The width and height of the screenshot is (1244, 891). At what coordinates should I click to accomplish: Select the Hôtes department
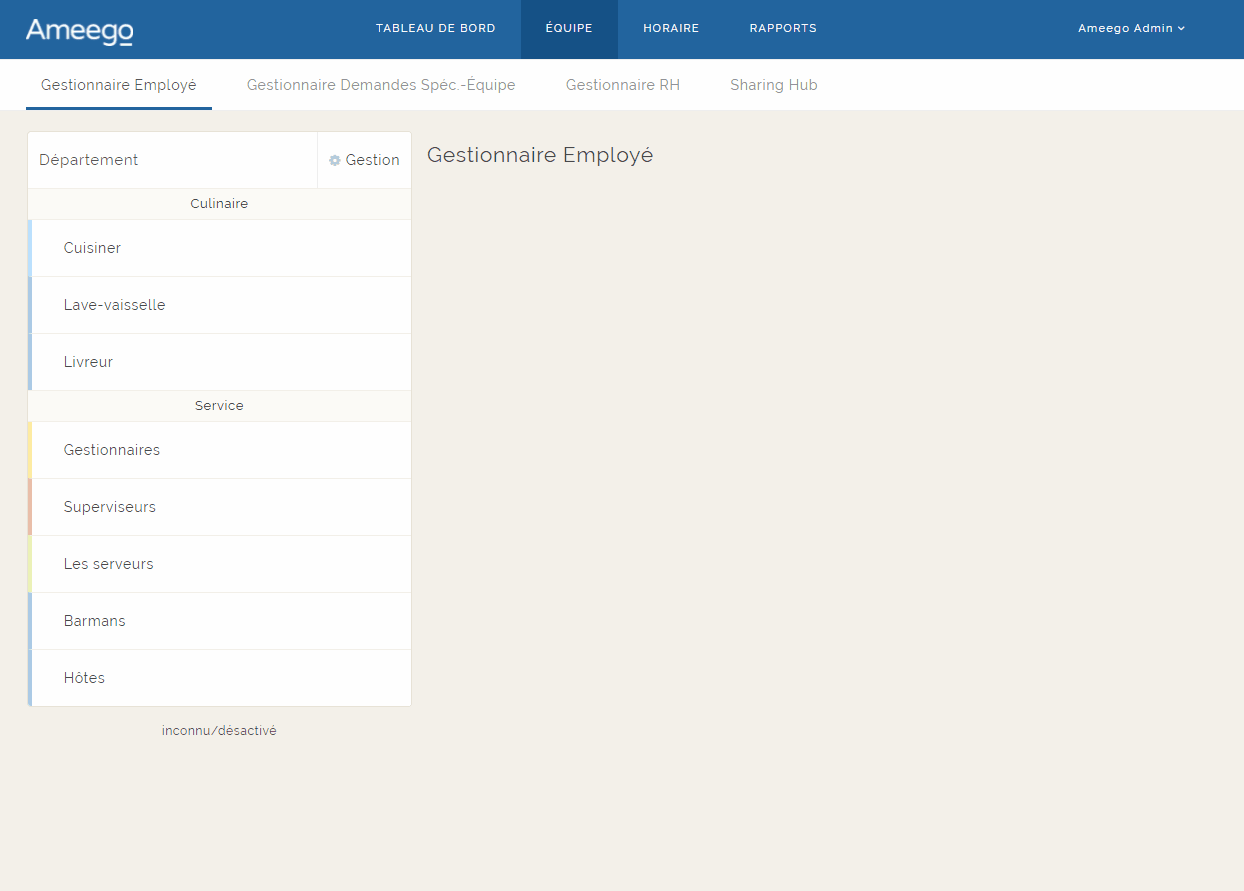pyautogui.click(x=84, y=678)
